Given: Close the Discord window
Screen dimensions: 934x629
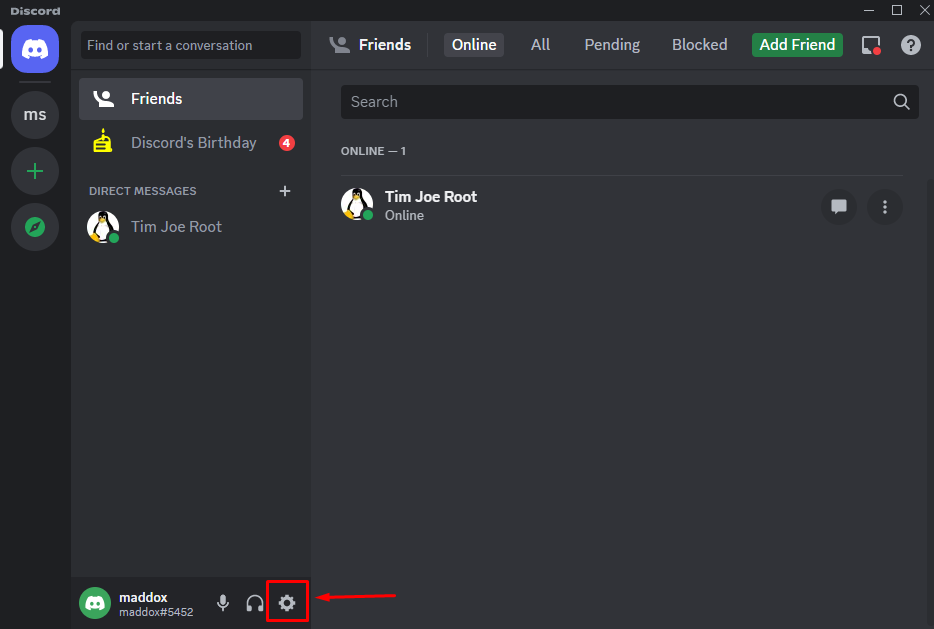Looking at the screenshot, I should (924, 10).
